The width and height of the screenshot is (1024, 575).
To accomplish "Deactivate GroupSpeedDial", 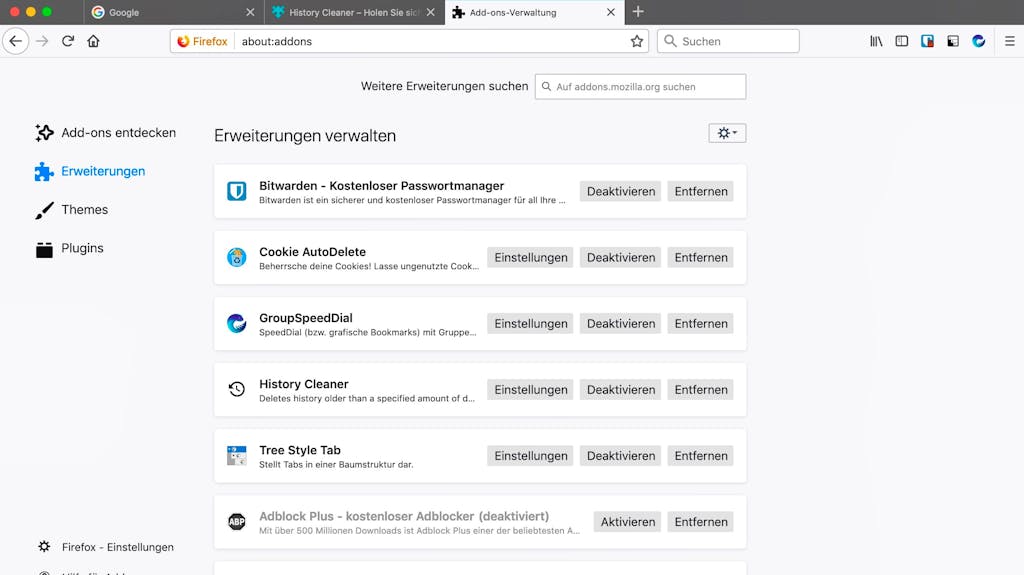I will [x=620, y=323].
